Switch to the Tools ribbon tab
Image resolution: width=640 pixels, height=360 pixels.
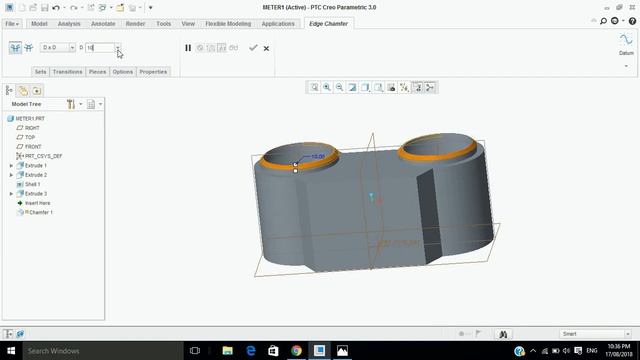(x=163, y=24)
